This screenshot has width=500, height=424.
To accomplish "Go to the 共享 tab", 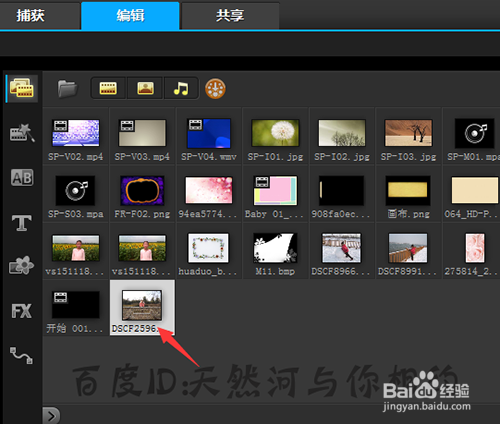I will [230, 15].
